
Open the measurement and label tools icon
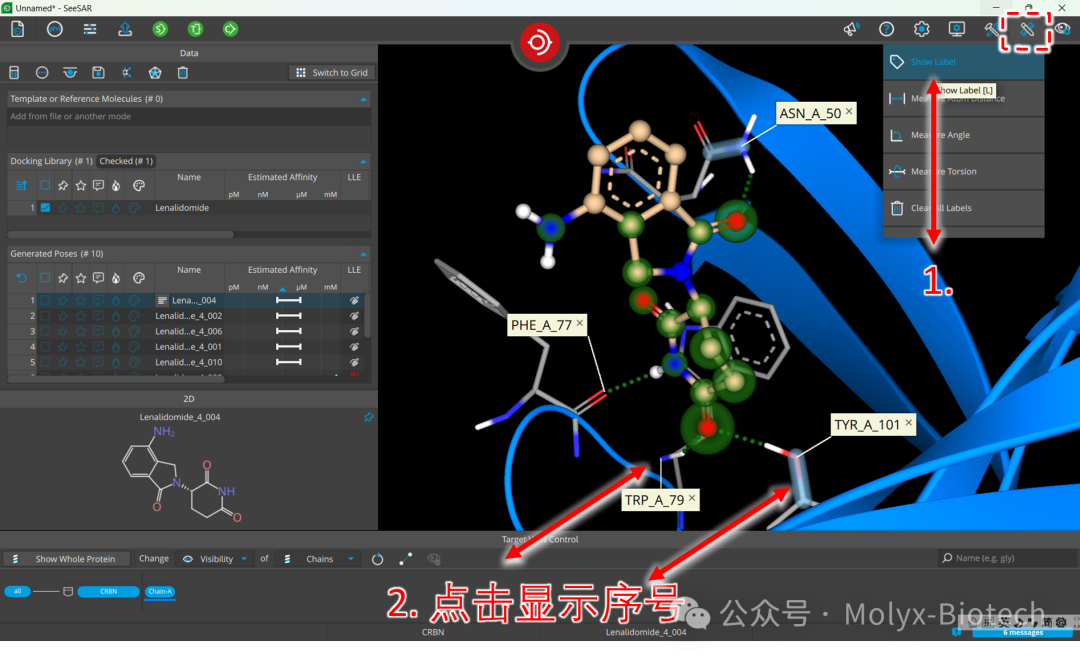tap(1026, 29)
